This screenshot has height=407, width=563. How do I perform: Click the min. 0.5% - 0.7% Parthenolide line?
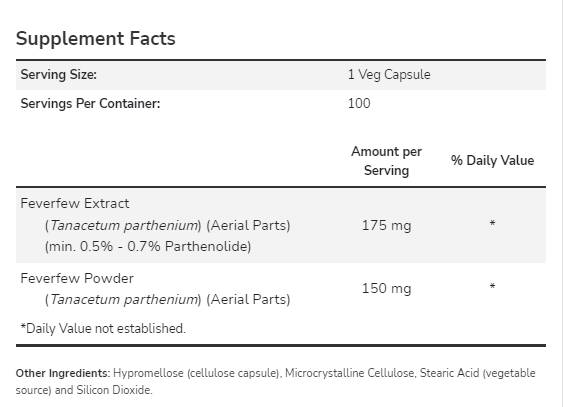click(x=148, y=247)
